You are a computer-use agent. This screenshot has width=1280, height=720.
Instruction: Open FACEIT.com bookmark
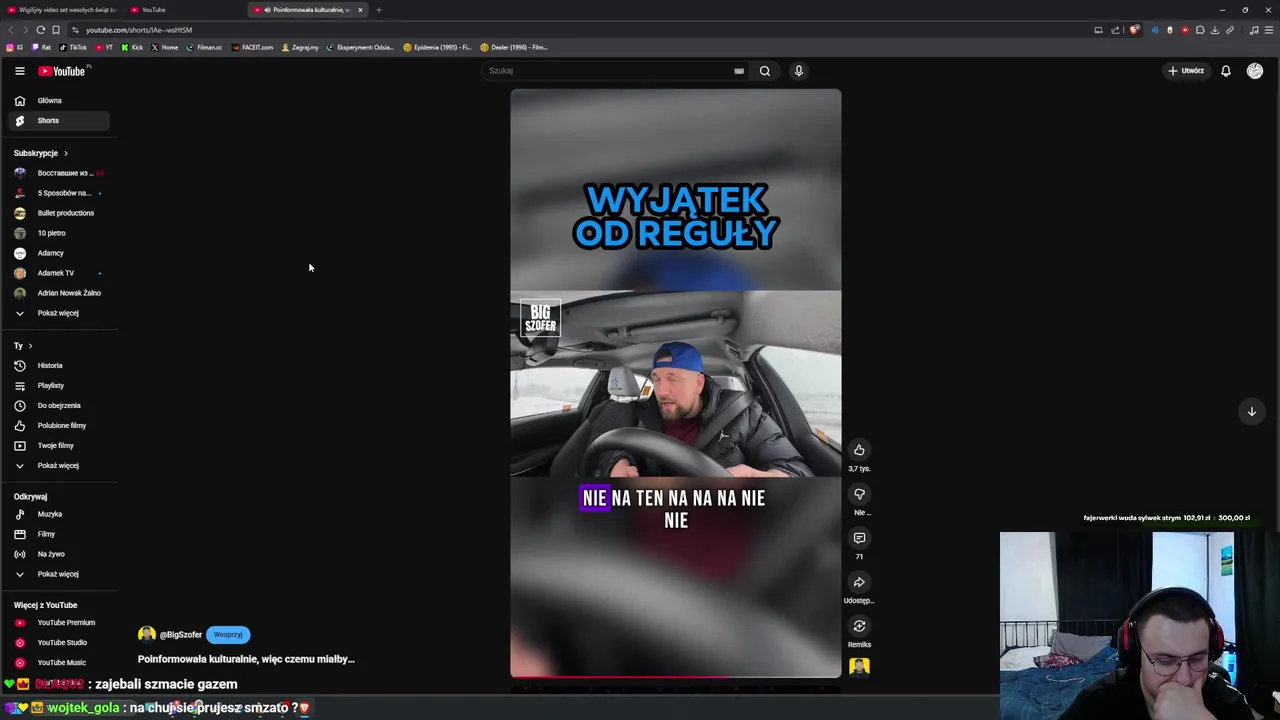tap(252, 47)
